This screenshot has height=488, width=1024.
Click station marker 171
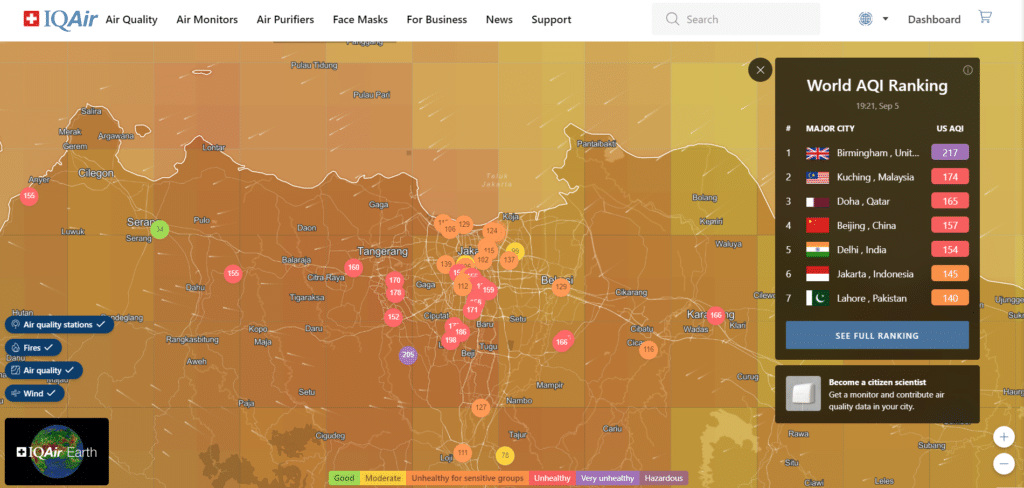click(472, 310)
